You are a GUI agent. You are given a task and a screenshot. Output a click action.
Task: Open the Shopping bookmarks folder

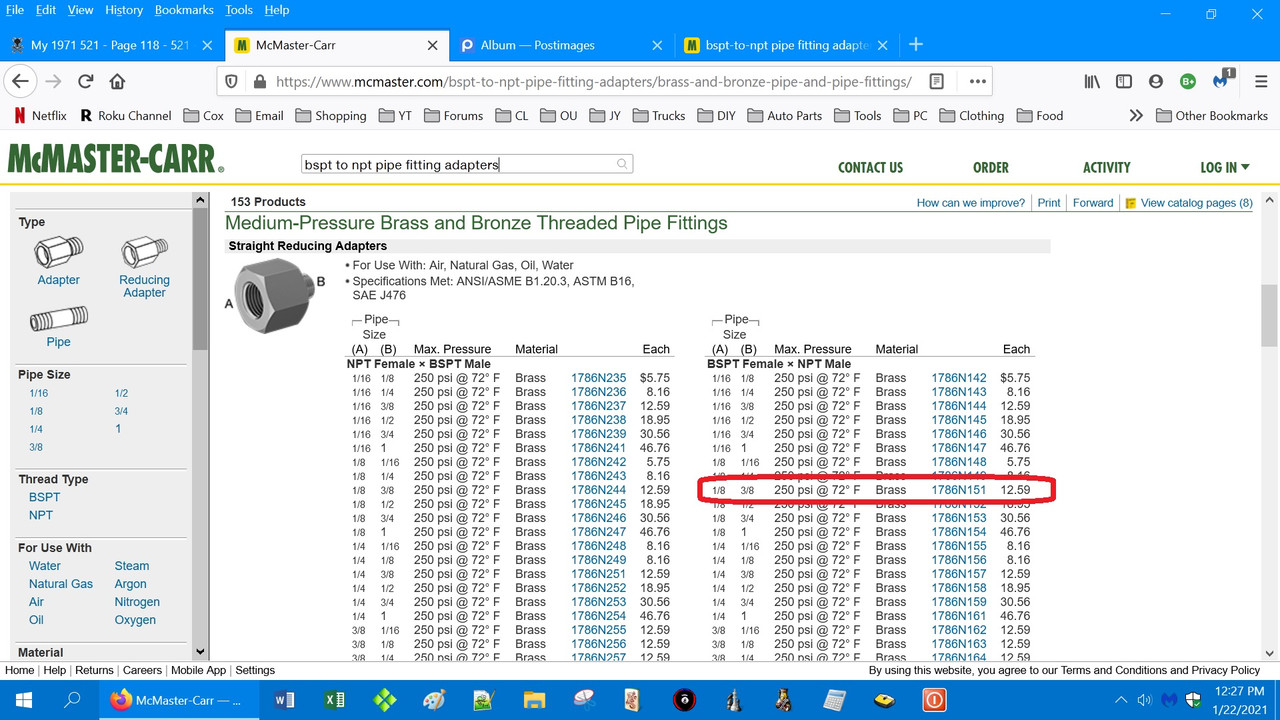[331, 115]
